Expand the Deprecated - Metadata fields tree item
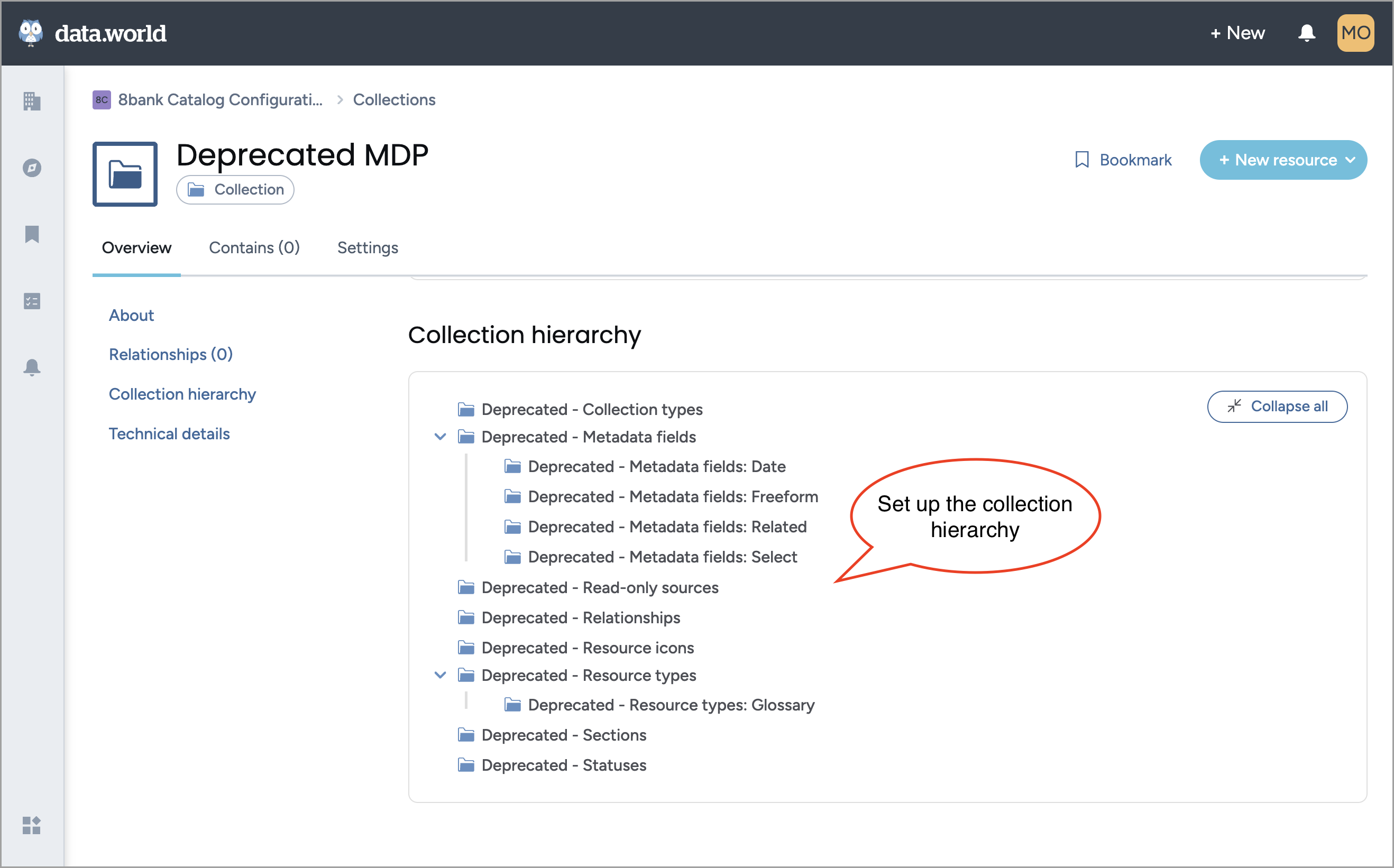Image resolution: width=1394 pixels, height=868 pixels. (441, 437)
